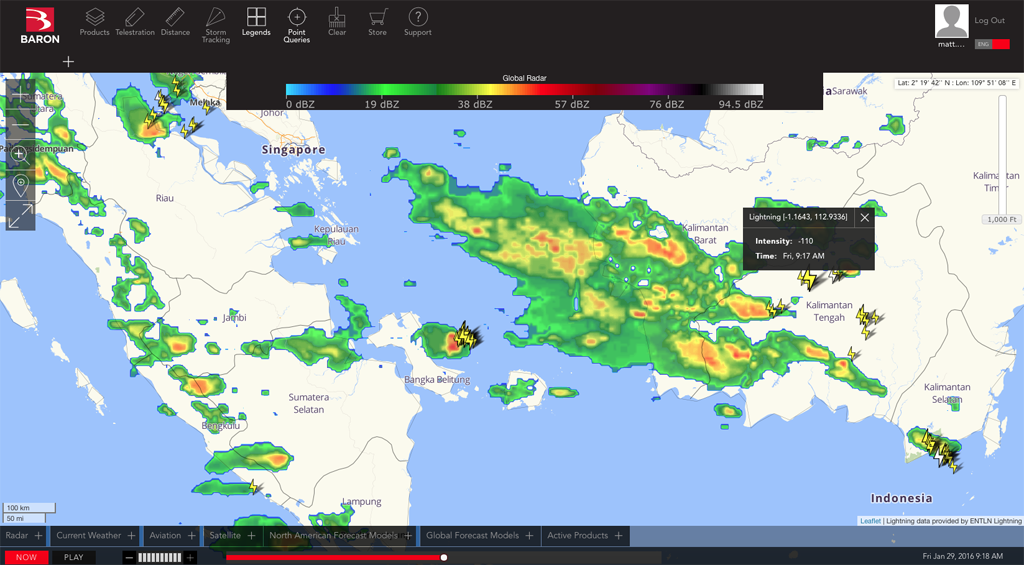Expand the Radar menu with its plus
Screen dimensions: 1024x565
(39, 536)
